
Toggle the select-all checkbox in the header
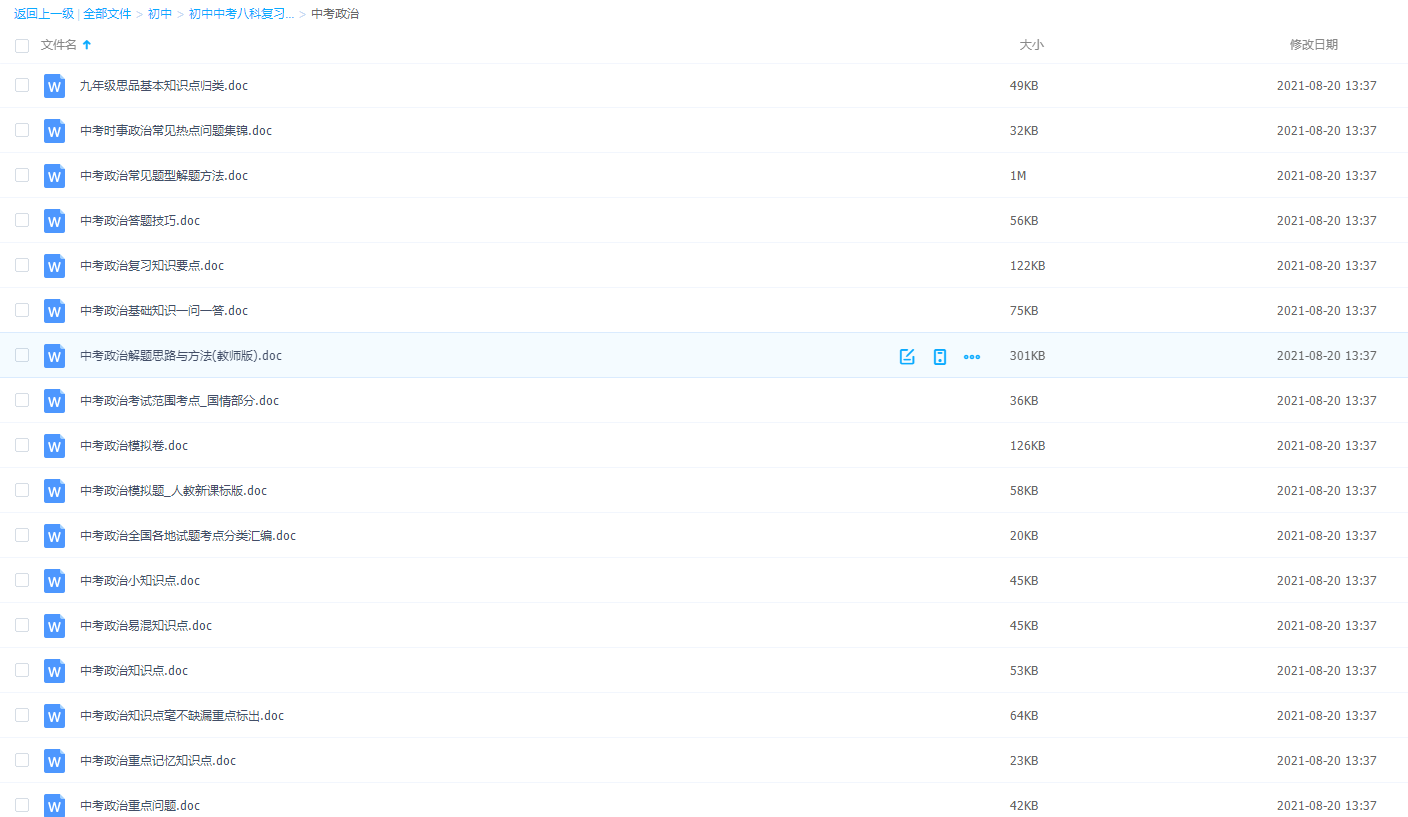22,46
